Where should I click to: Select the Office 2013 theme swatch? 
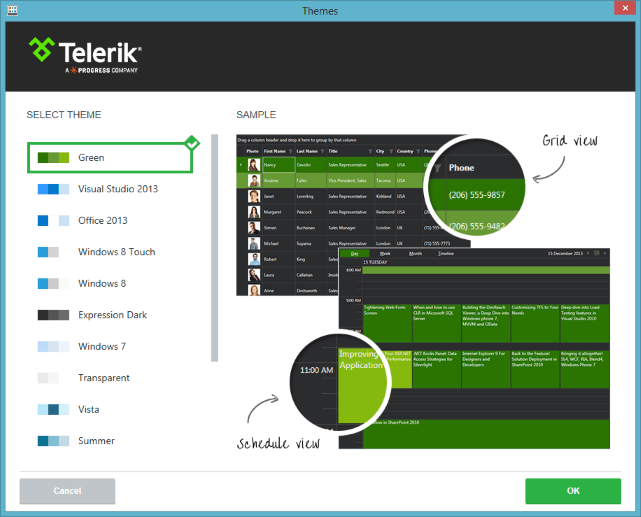coord(53,220)
